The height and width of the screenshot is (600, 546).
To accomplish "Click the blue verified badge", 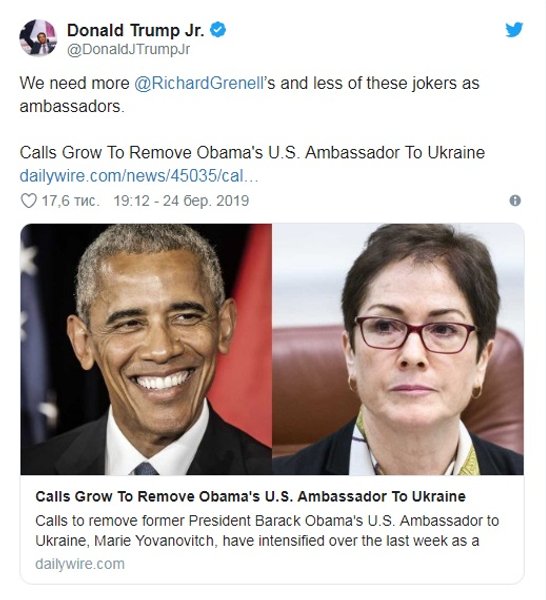I will (218, 30).
